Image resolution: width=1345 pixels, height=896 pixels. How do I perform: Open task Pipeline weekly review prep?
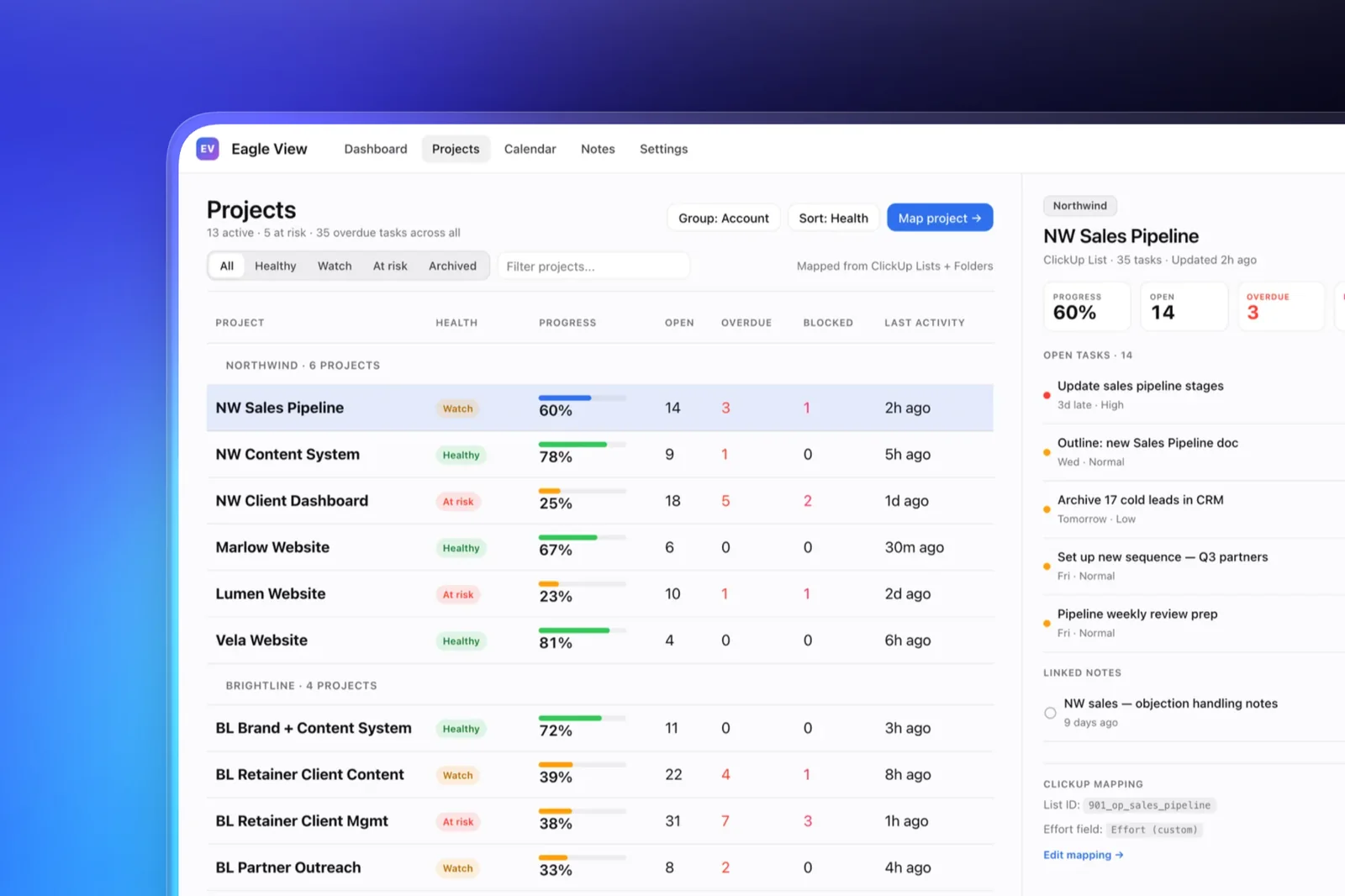pyautogui.click(x=1137, y=614)
